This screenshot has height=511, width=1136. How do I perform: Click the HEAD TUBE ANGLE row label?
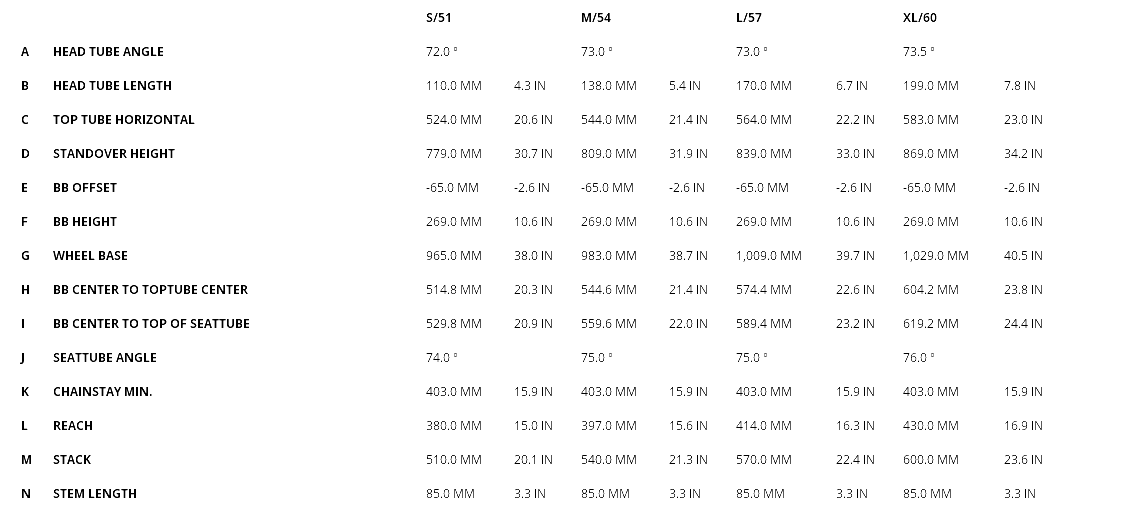(x=108, y=51)
